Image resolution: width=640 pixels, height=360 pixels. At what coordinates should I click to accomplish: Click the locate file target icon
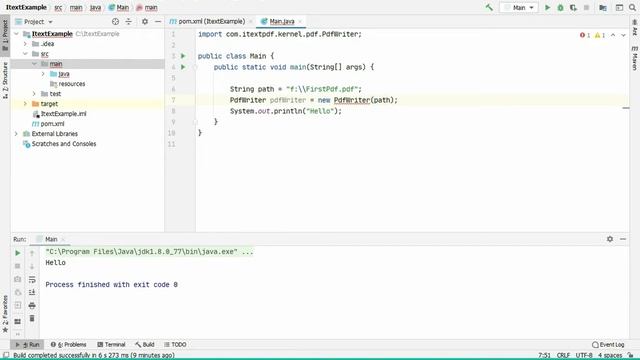click(x=116, y=22)
